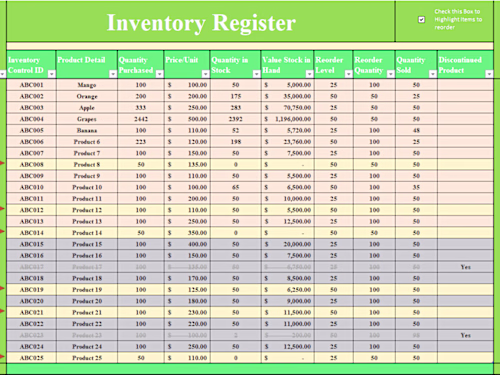Open the Reorder Level filter arrow
The height and width of the screenshot is (375, 500).
click(349, 74)
